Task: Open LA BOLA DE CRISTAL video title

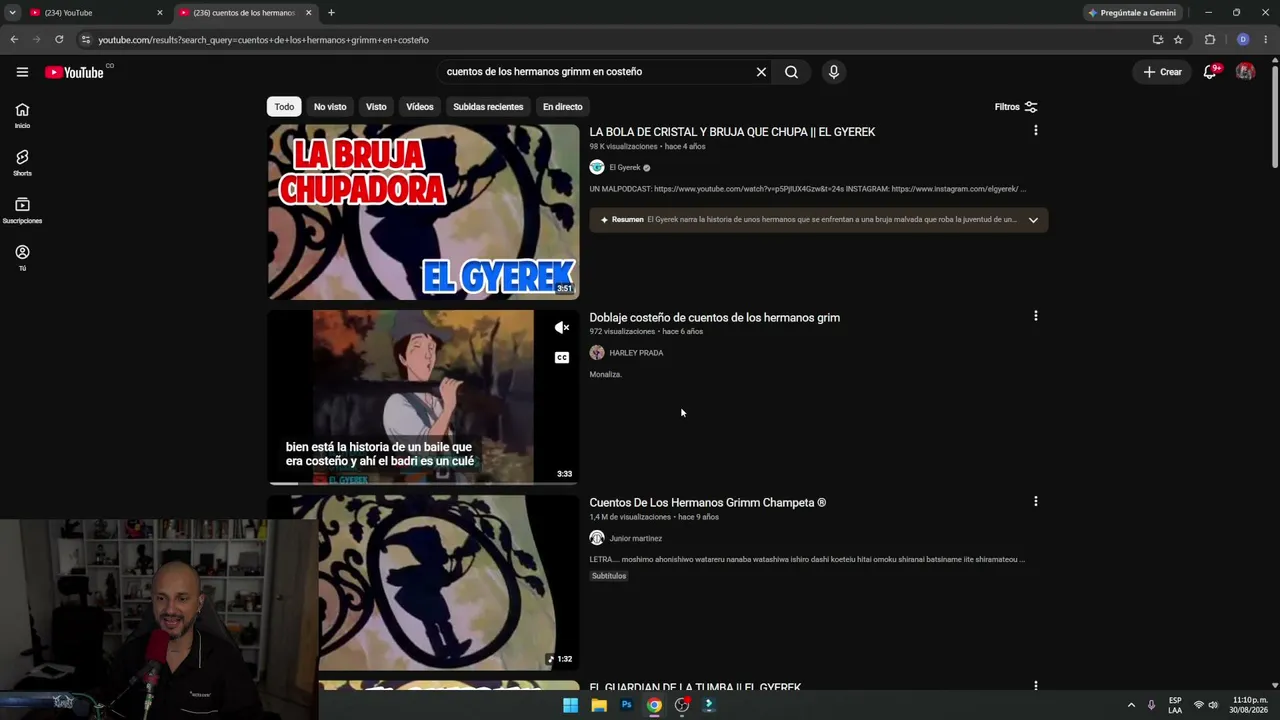Action: (x=732, y=132)
